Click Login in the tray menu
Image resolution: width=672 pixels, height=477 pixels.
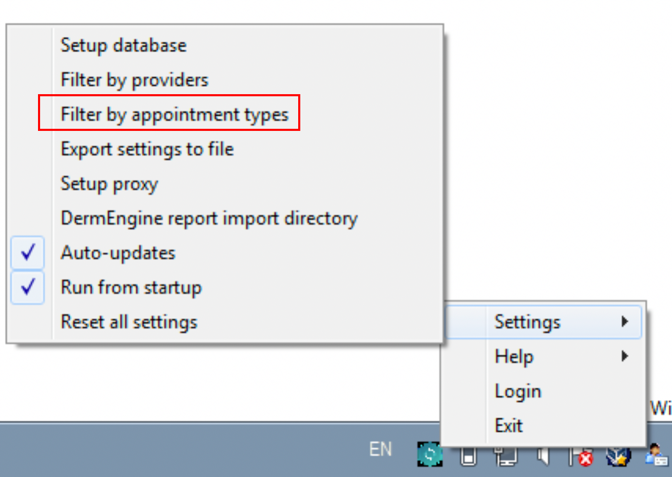point(517,391)
